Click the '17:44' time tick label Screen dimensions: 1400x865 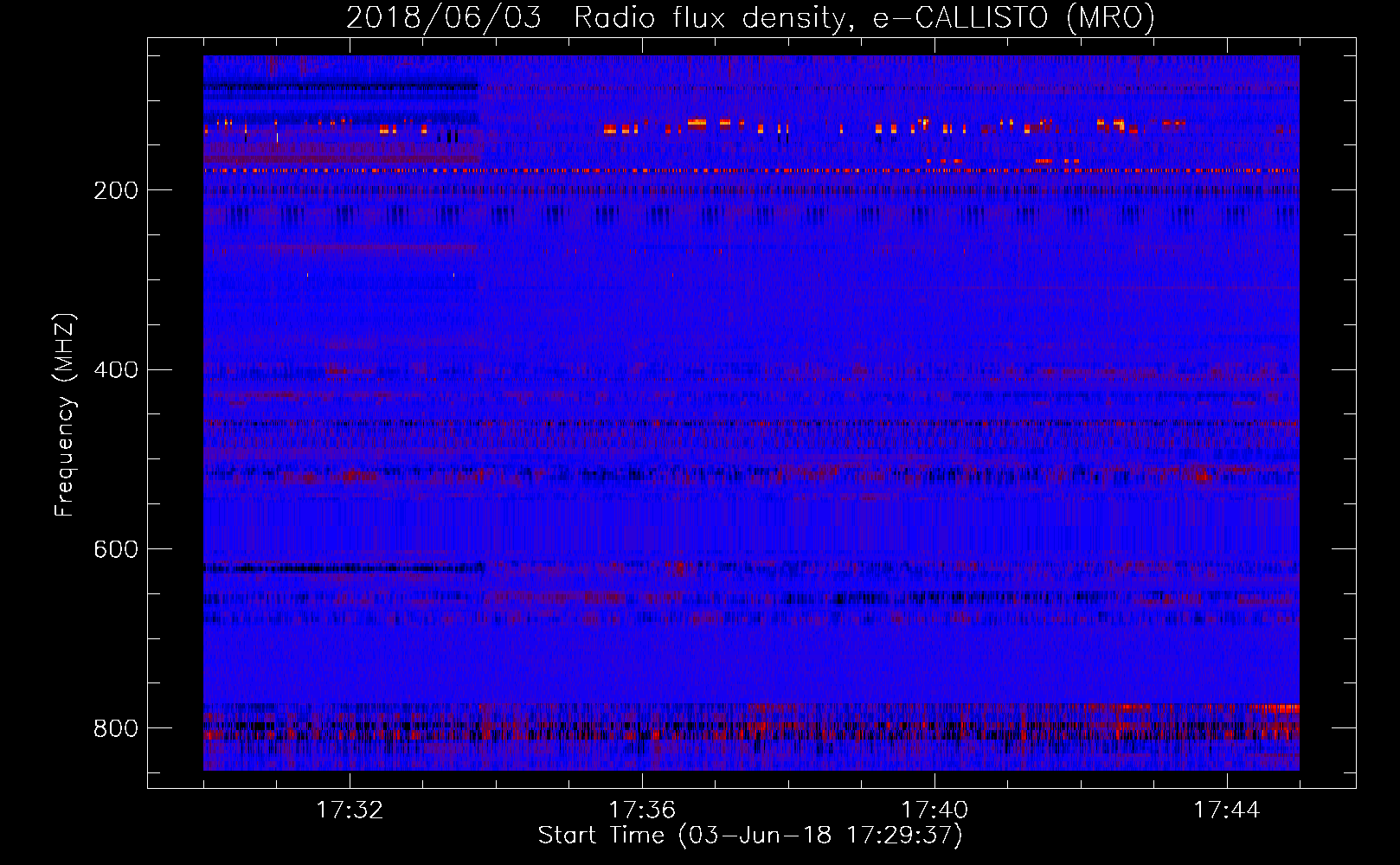click(x=1227, y=810)
